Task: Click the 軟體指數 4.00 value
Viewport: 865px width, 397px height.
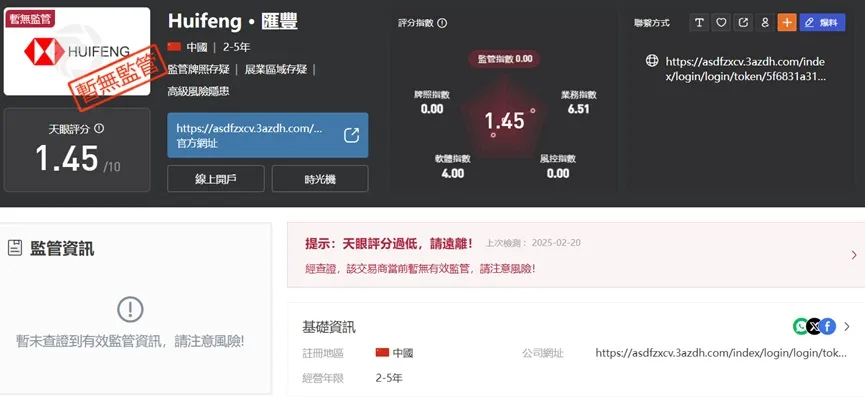Action: [452, 173]
